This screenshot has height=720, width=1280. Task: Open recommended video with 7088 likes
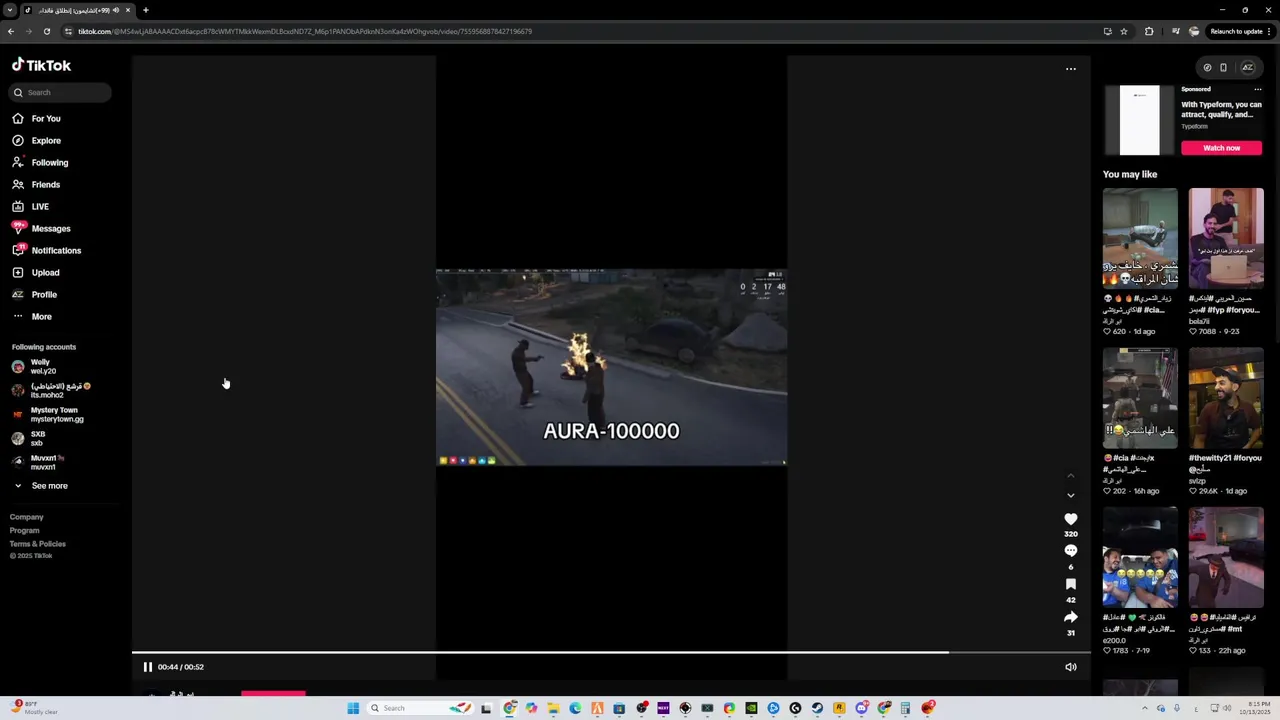[1226, 238]
